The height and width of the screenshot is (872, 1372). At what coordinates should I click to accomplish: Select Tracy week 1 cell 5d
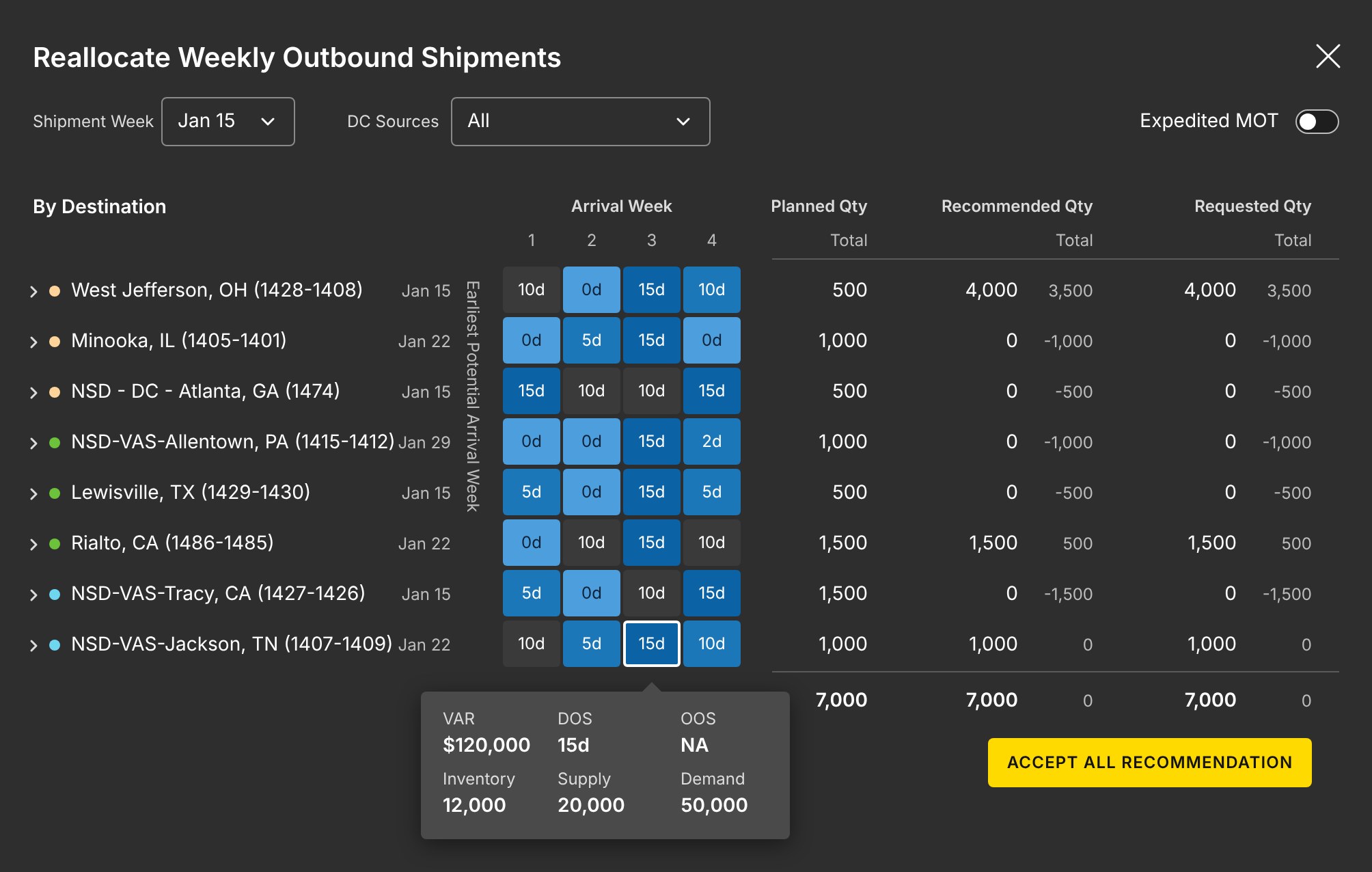532,593
